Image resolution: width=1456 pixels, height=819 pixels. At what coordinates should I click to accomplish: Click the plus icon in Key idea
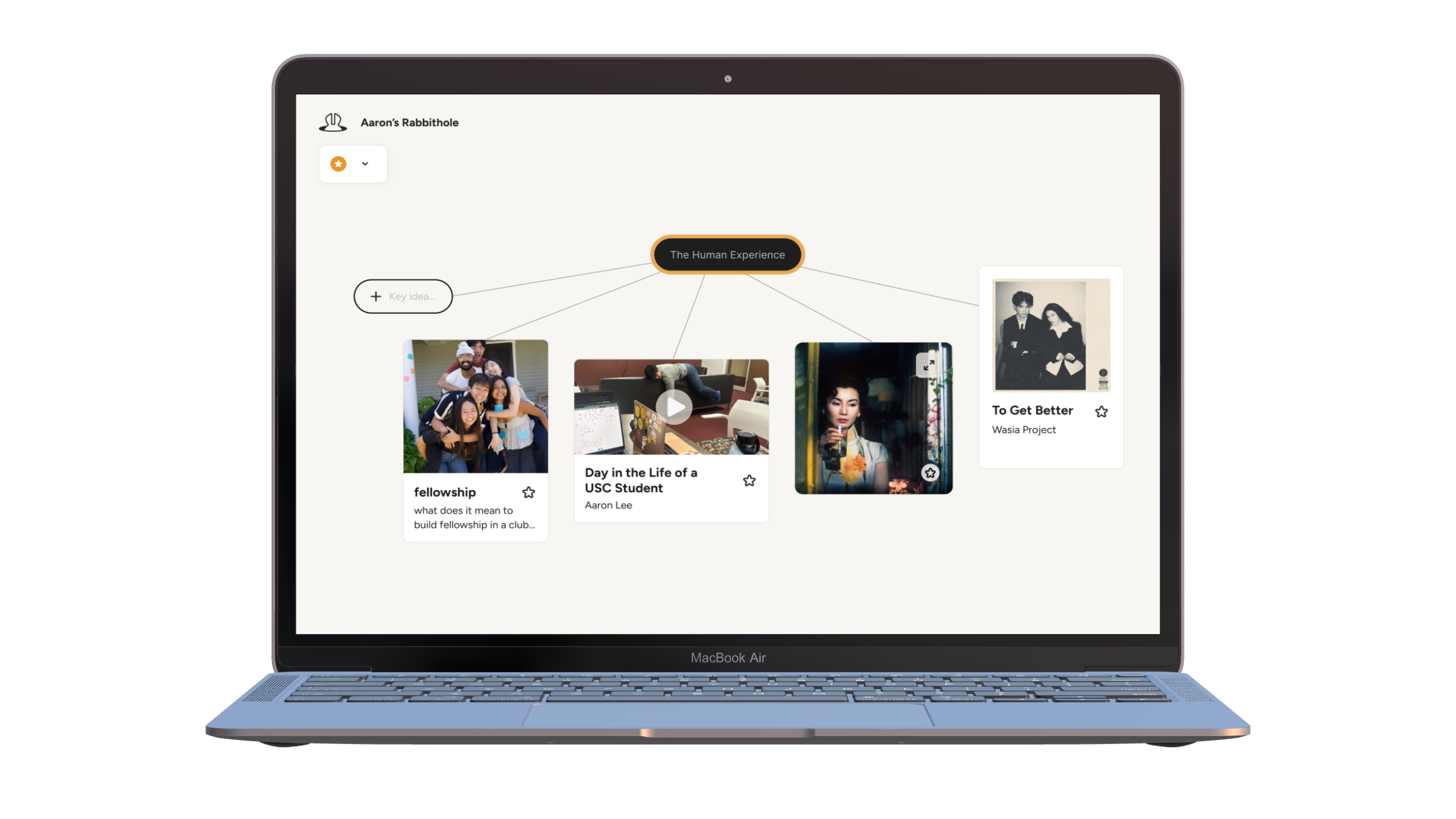[x=376, y=297]
